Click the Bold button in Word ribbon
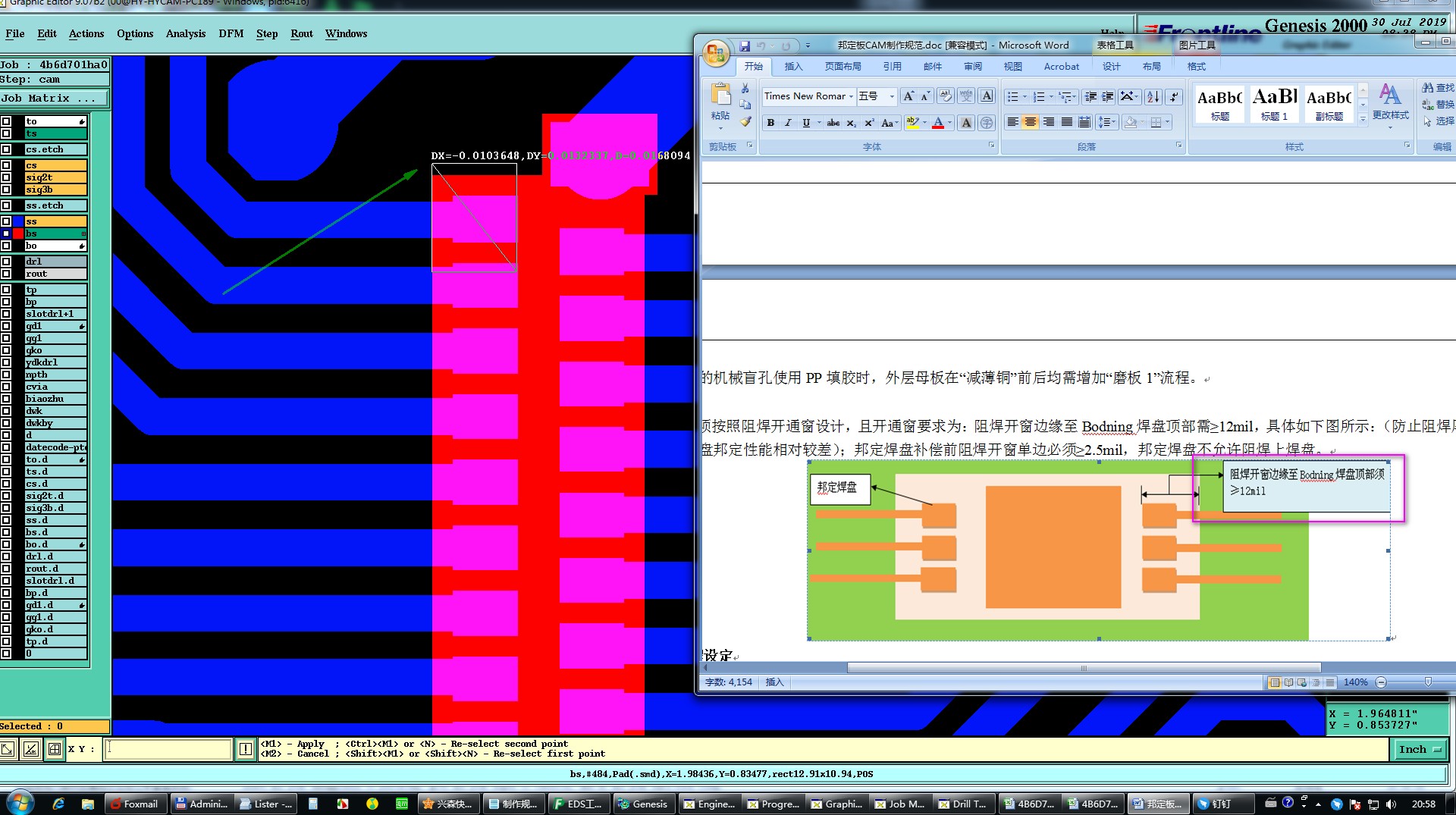1456x815 pixels. click(x=770, y=123)
